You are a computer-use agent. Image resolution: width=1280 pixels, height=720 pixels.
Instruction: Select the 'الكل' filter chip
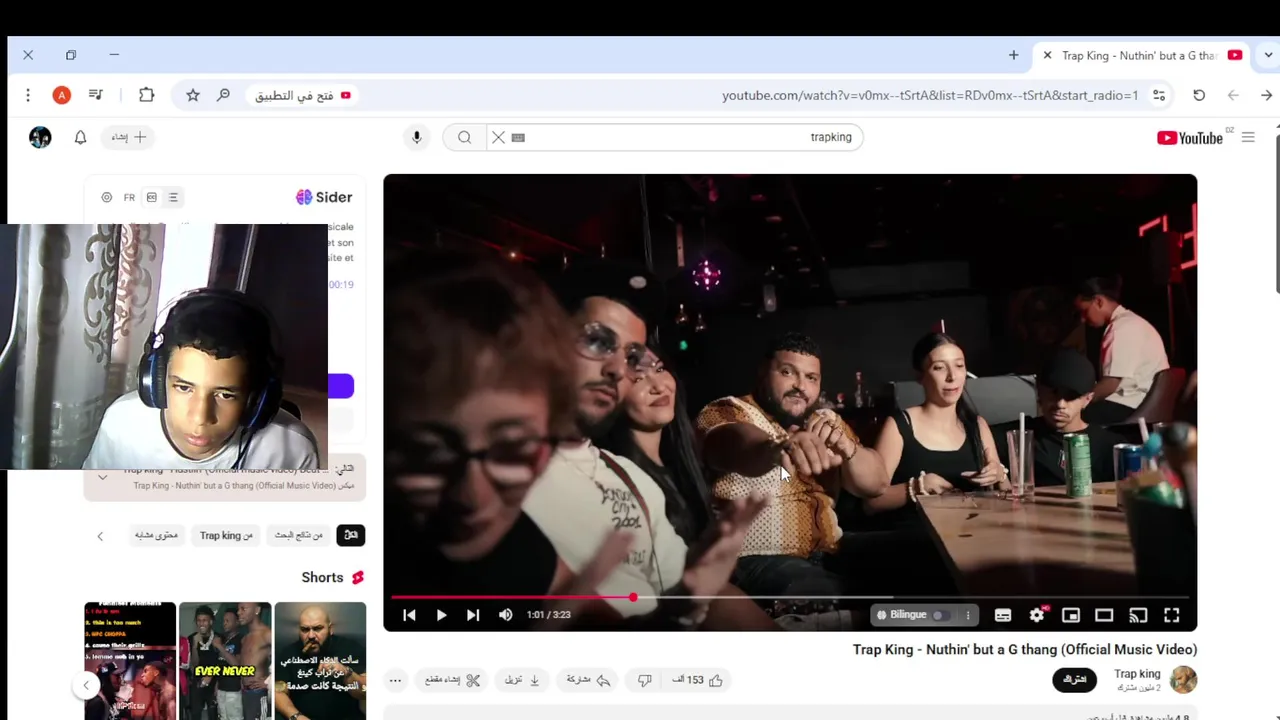[351, 535]
